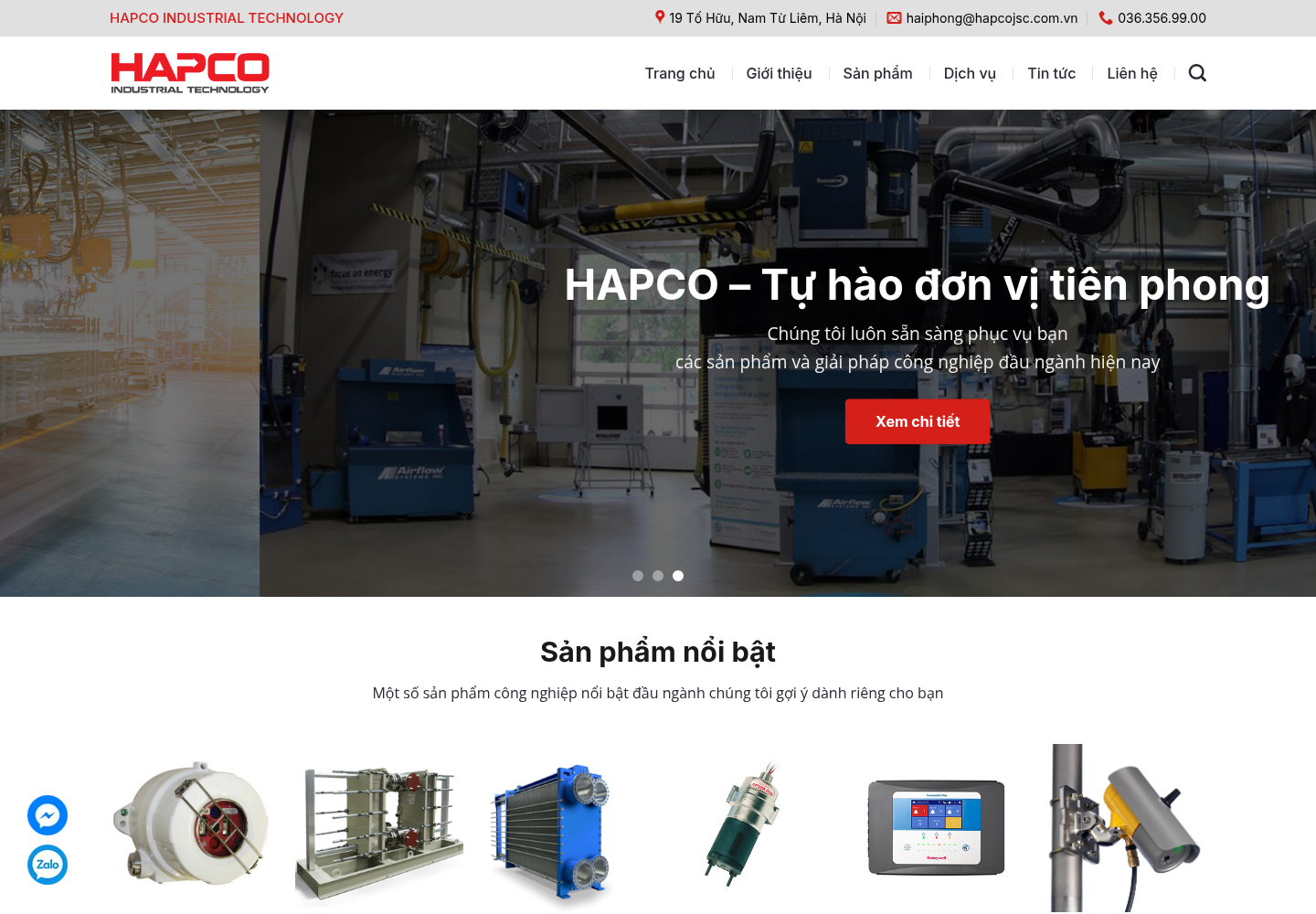The image size is (1316, 914).
Task: Click the phone handset icon
Action: 1106,17
